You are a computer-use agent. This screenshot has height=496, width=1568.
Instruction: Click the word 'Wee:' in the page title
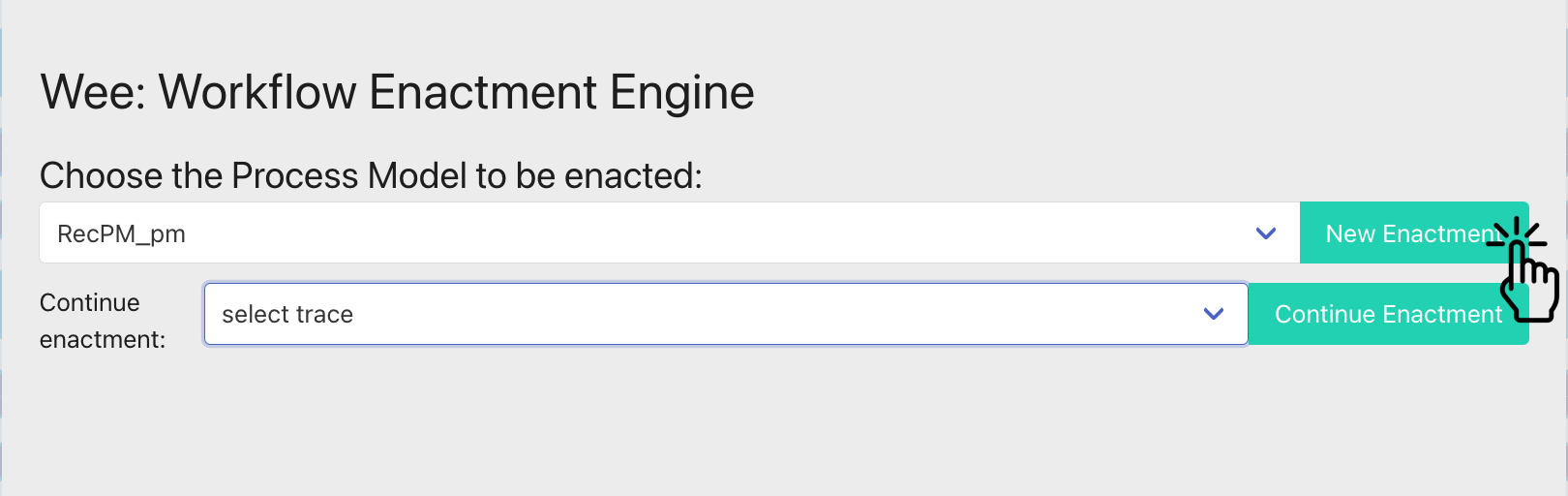coord(93,93)
